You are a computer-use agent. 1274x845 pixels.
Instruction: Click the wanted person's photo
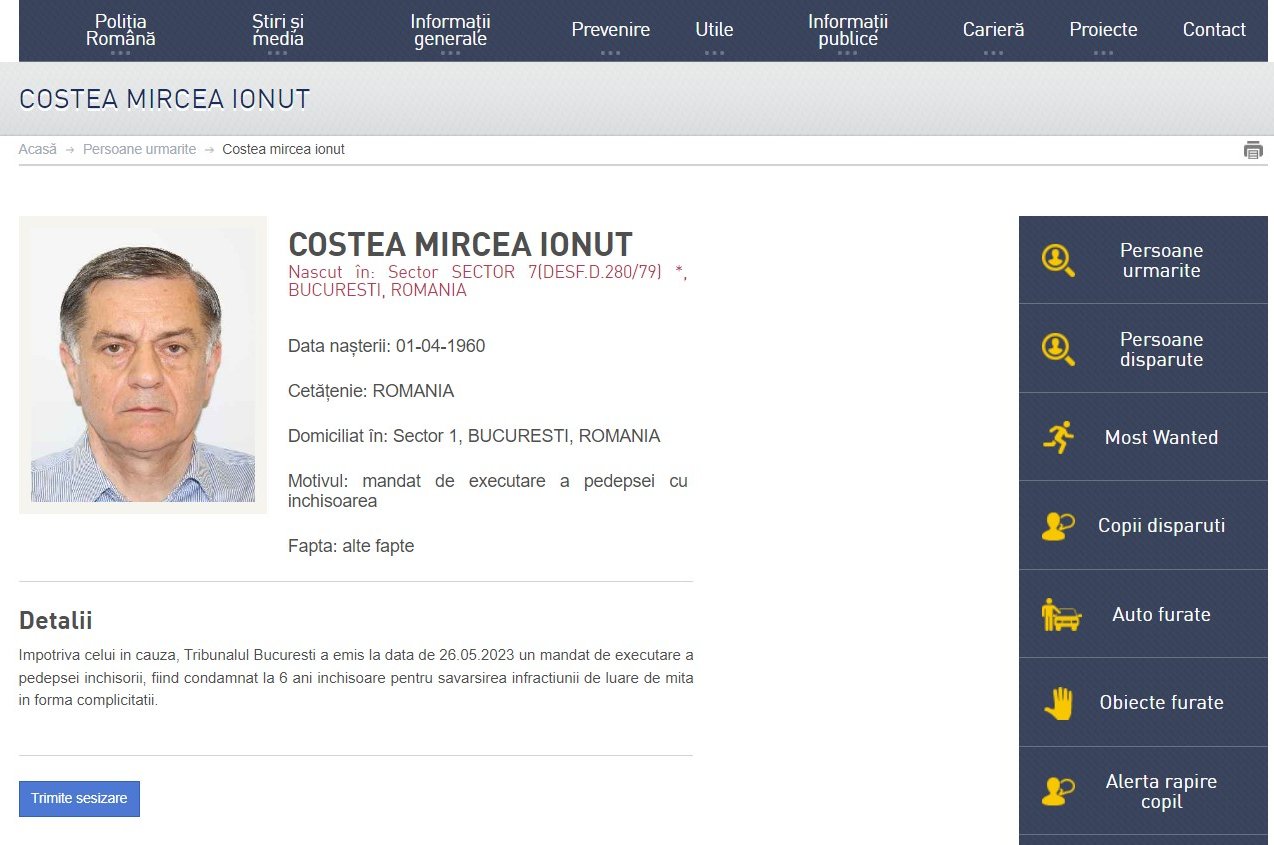coord(143,365)
